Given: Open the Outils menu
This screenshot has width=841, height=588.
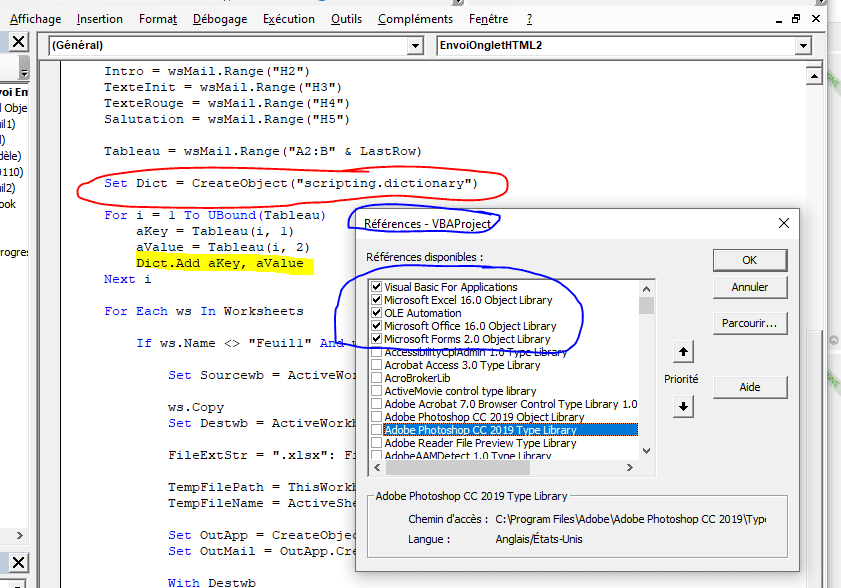Looking at the screenshot, I should coord(347,19).
